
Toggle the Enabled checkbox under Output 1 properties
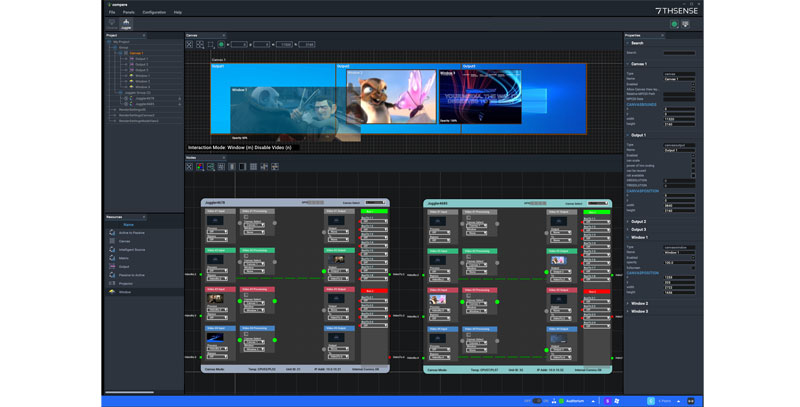(x=693, y=155)
